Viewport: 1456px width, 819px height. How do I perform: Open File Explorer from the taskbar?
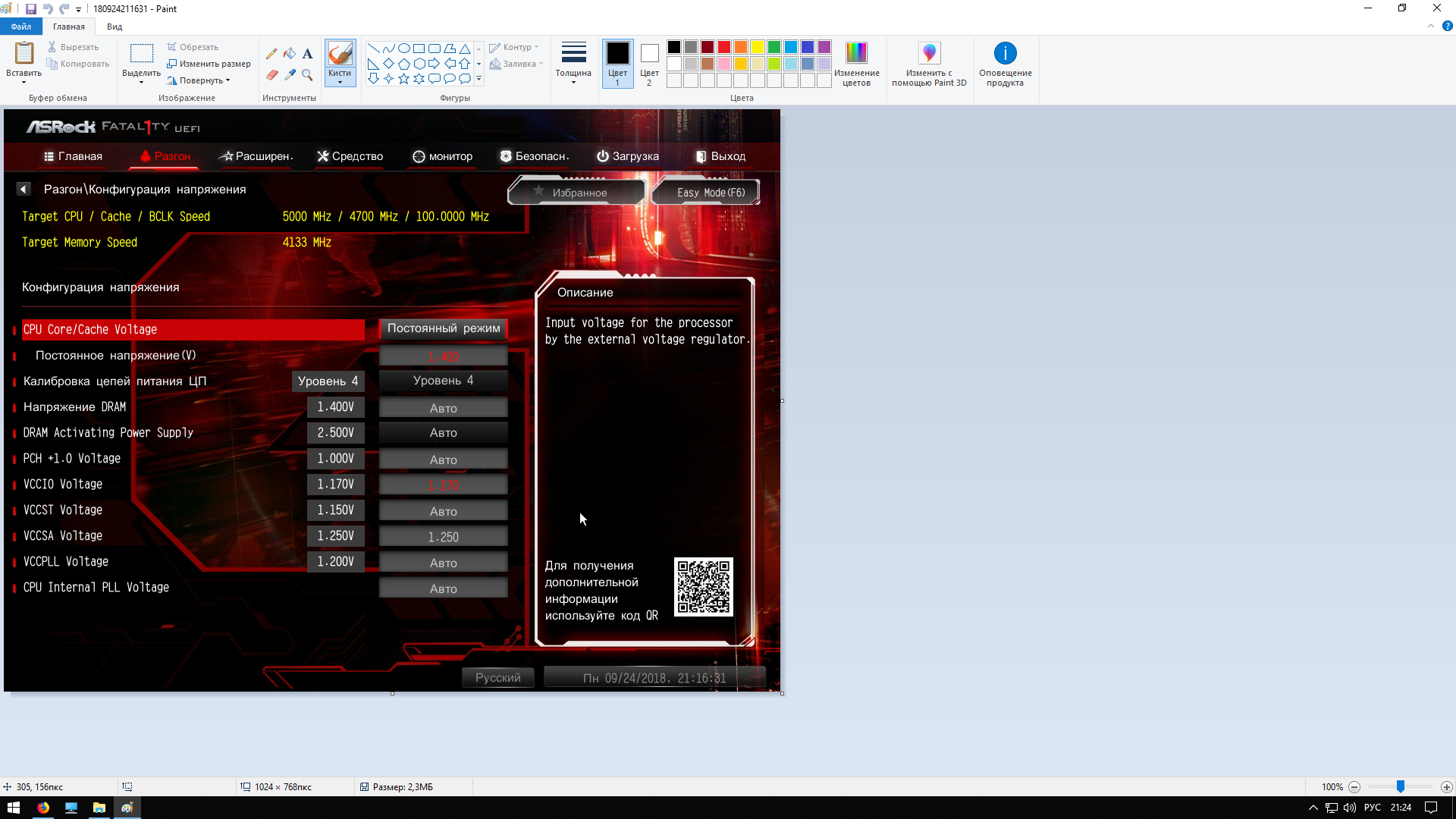coord(99,808)
